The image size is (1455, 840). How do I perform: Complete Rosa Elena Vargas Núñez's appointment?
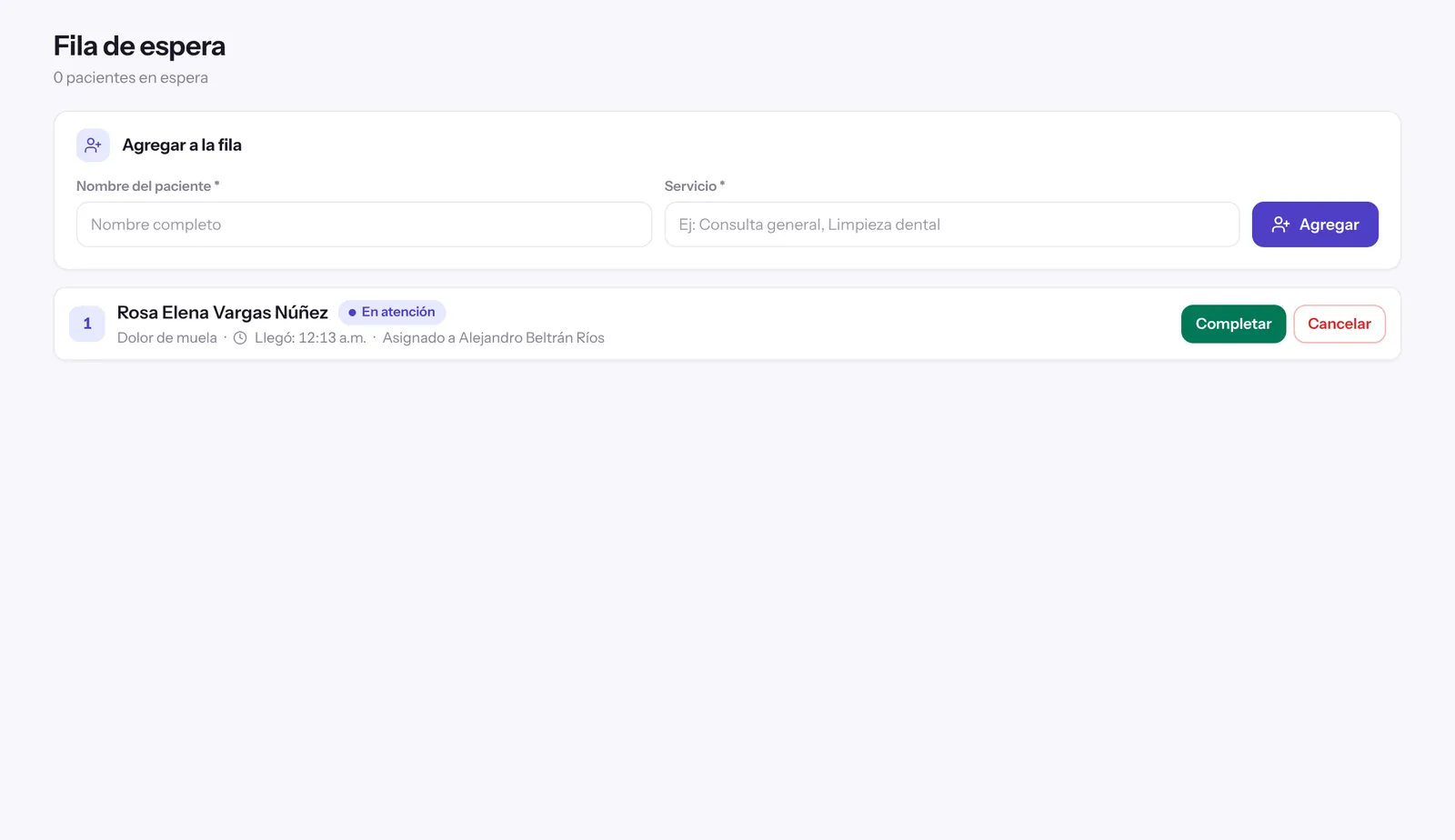pos(1233,324)
